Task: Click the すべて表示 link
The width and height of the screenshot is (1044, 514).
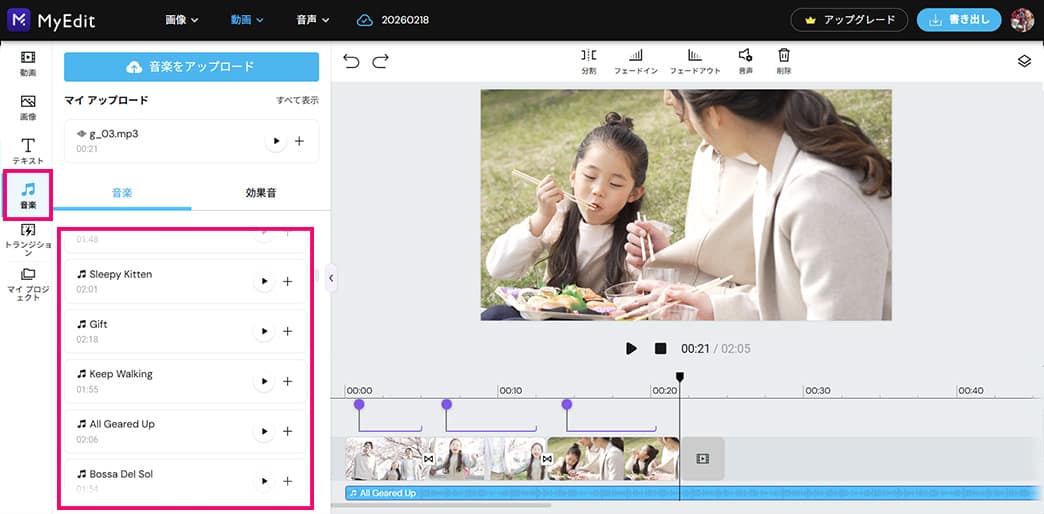Action: tap(298, 101)
